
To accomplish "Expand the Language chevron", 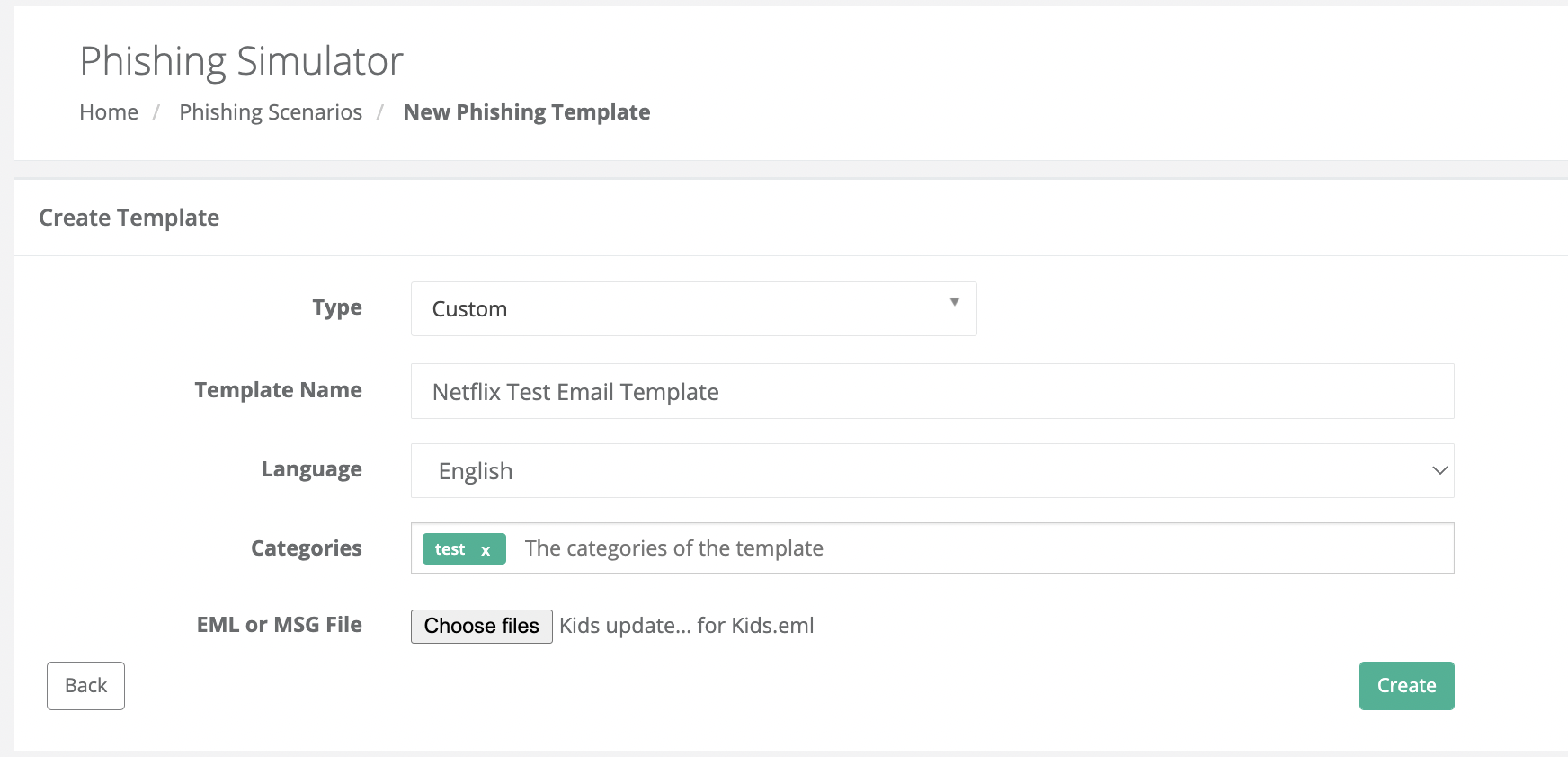I will [1439, 470].
